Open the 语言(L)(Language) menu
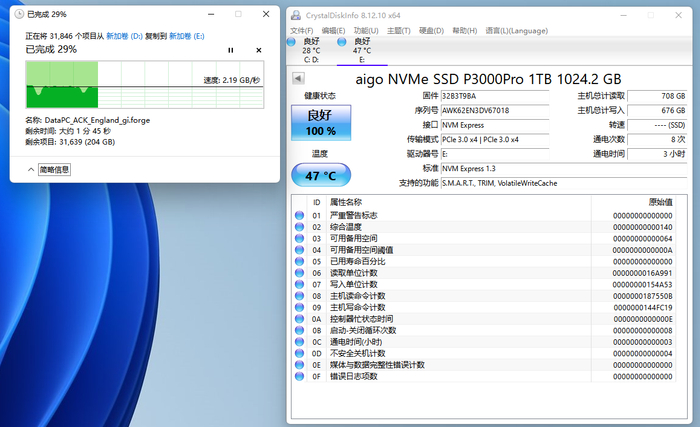The height and width of the screenshot is (427, 700). pyautogui.click(x=517, y=30)
